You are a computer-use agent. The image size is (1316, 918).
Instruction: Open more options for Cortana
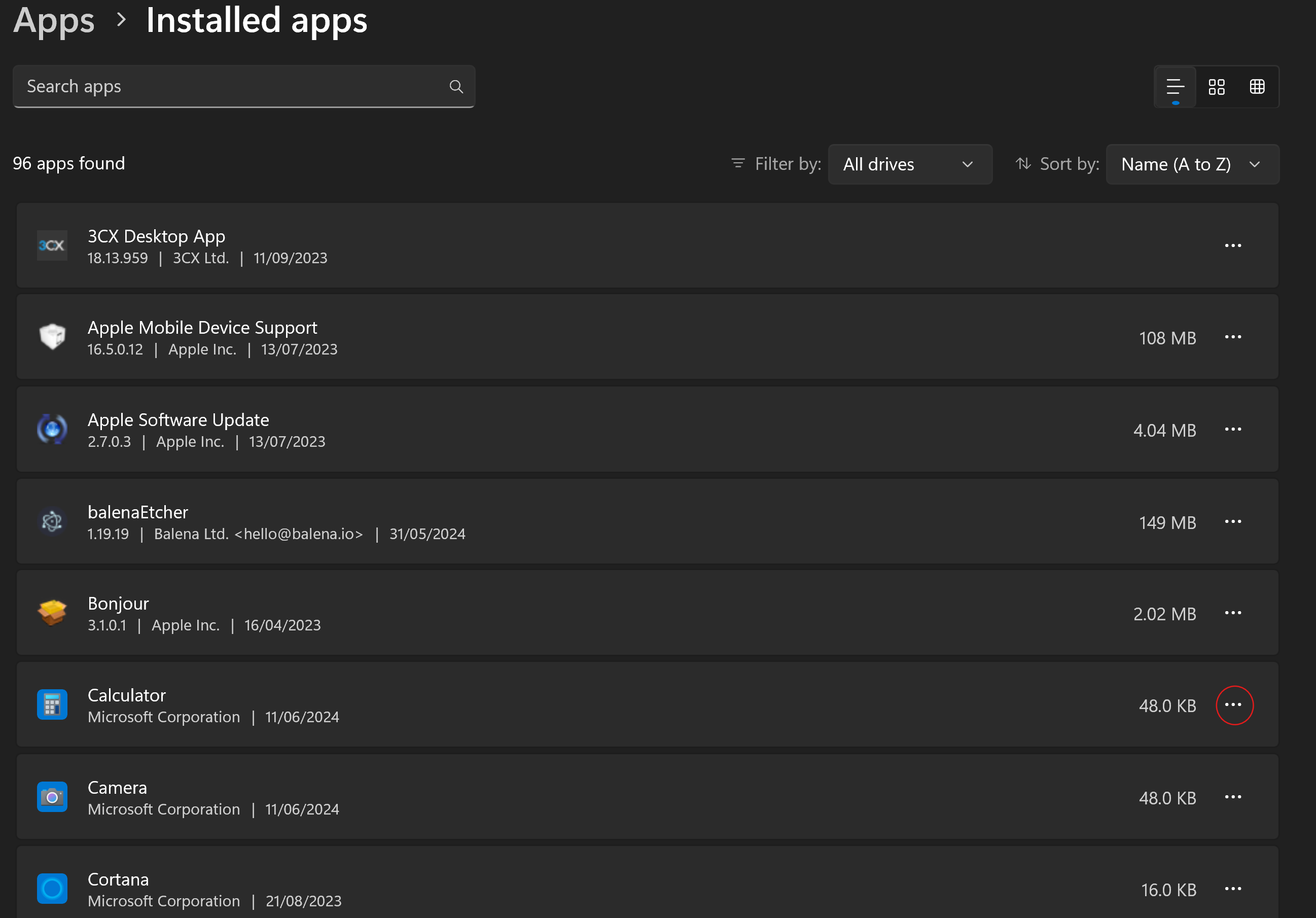pyautogui.click(x=1233, y=889)
